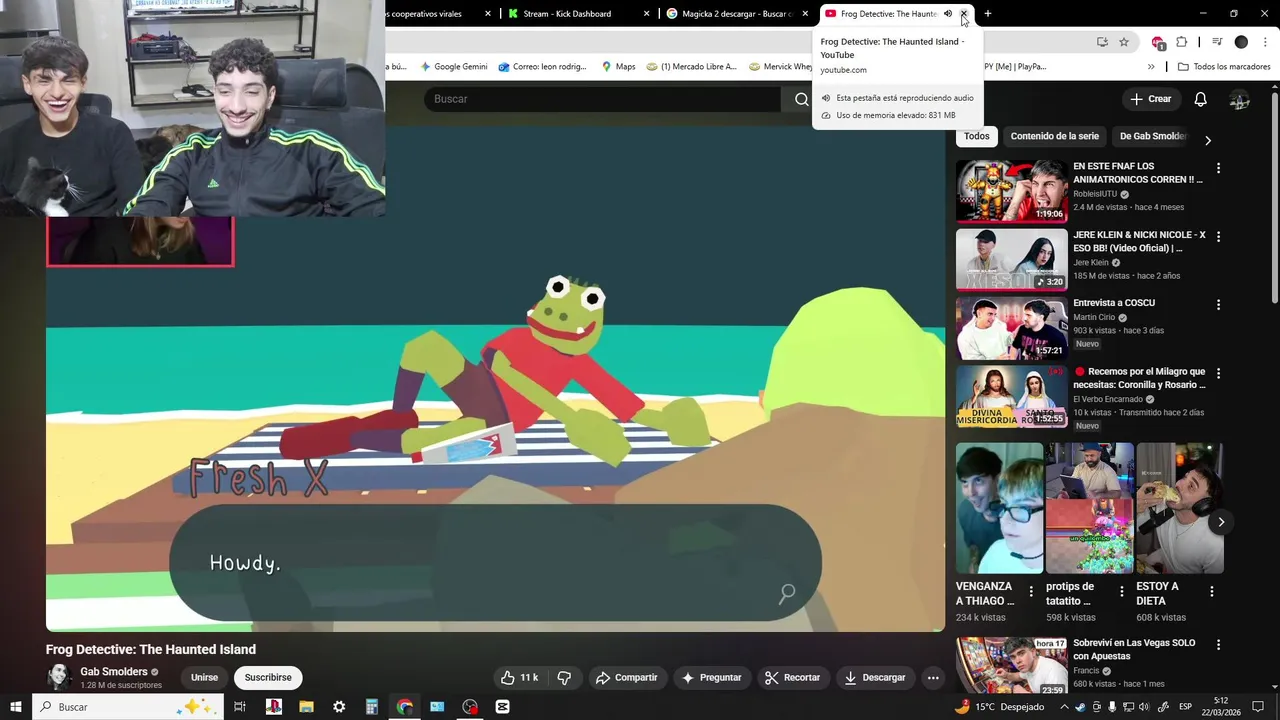
Task: Show hidden bookmarks overflow chevron
Action: click(x=1151, y=67)
